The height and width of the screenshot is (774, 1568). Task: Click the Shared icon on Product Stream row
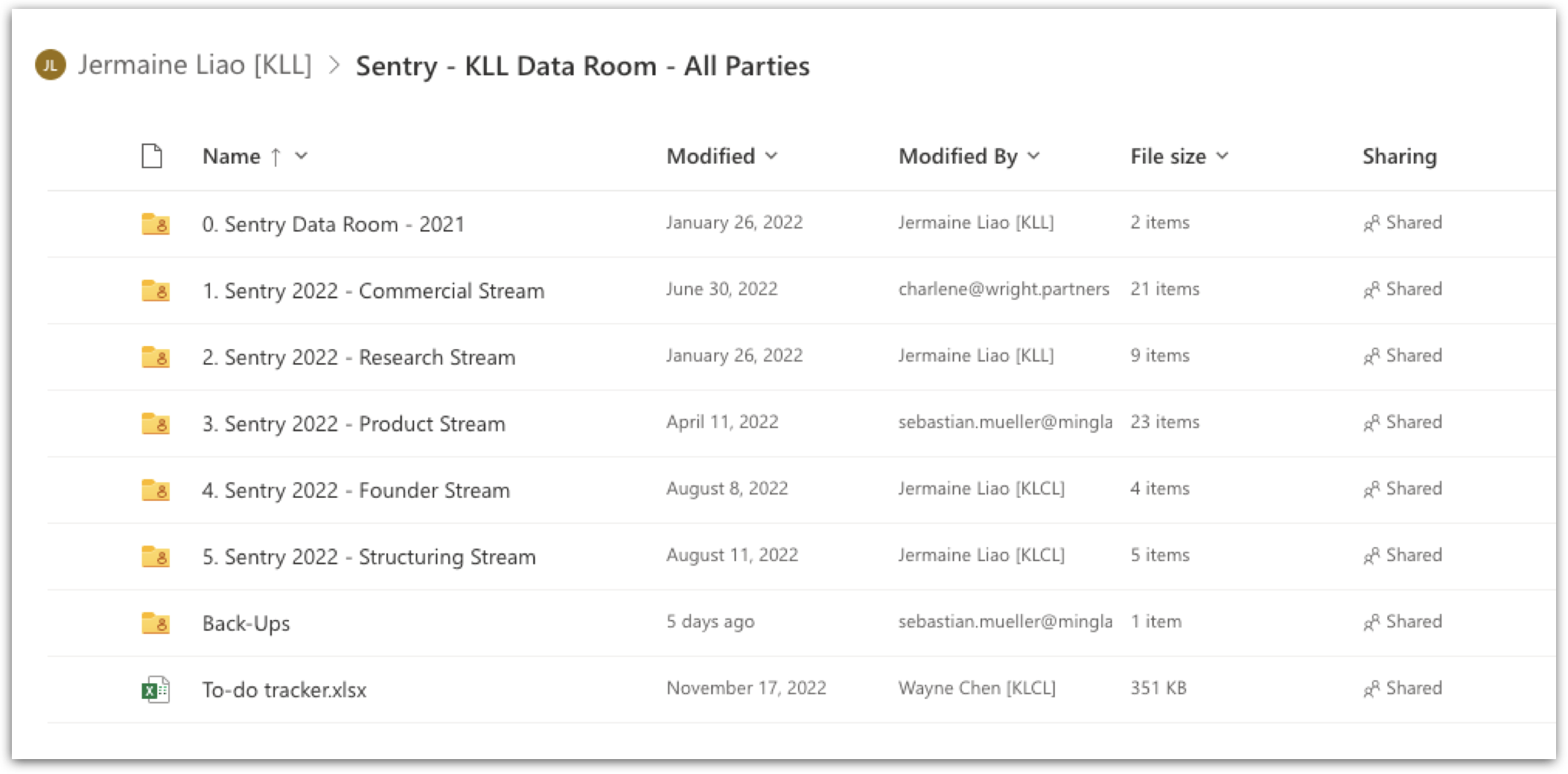click(x=1371, y=423)
